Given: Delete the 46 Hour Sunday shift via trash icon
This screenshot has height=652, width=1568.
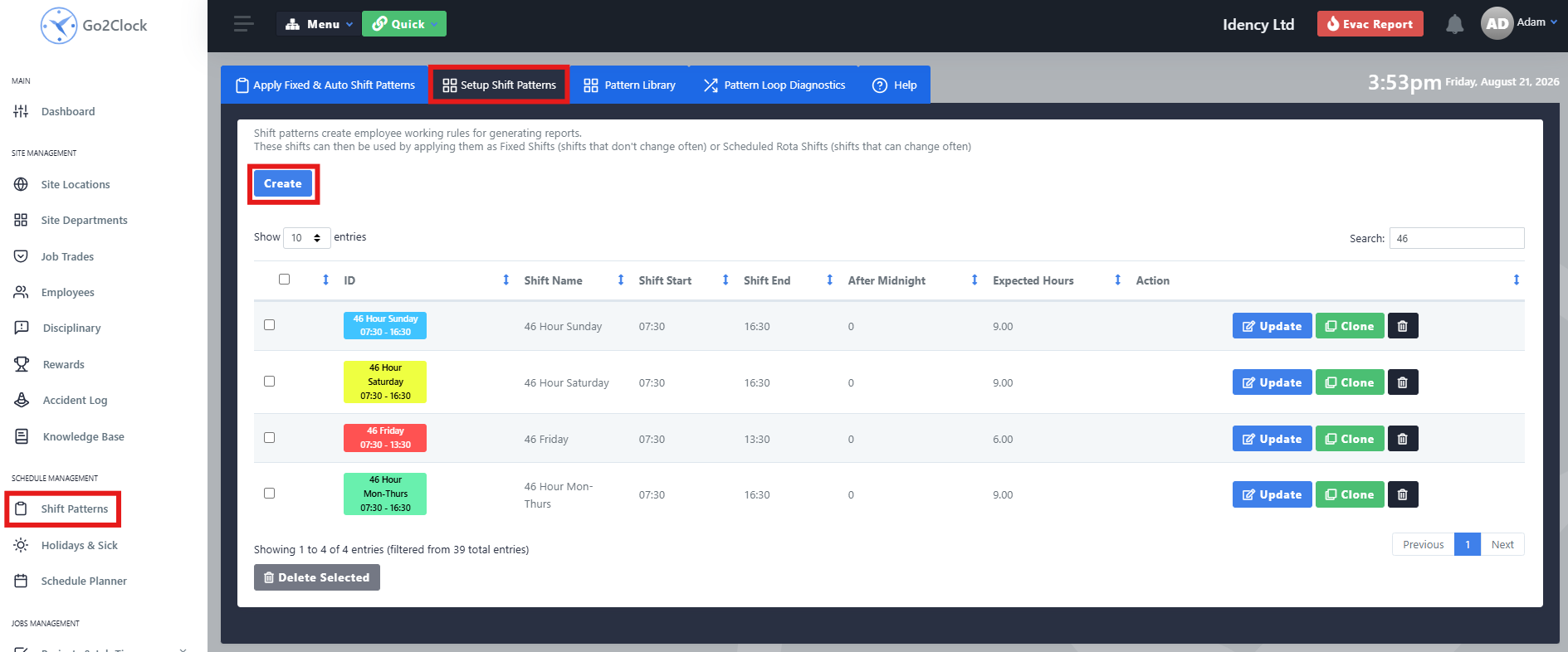Looking at the screenshot, I should point(1403,326).
